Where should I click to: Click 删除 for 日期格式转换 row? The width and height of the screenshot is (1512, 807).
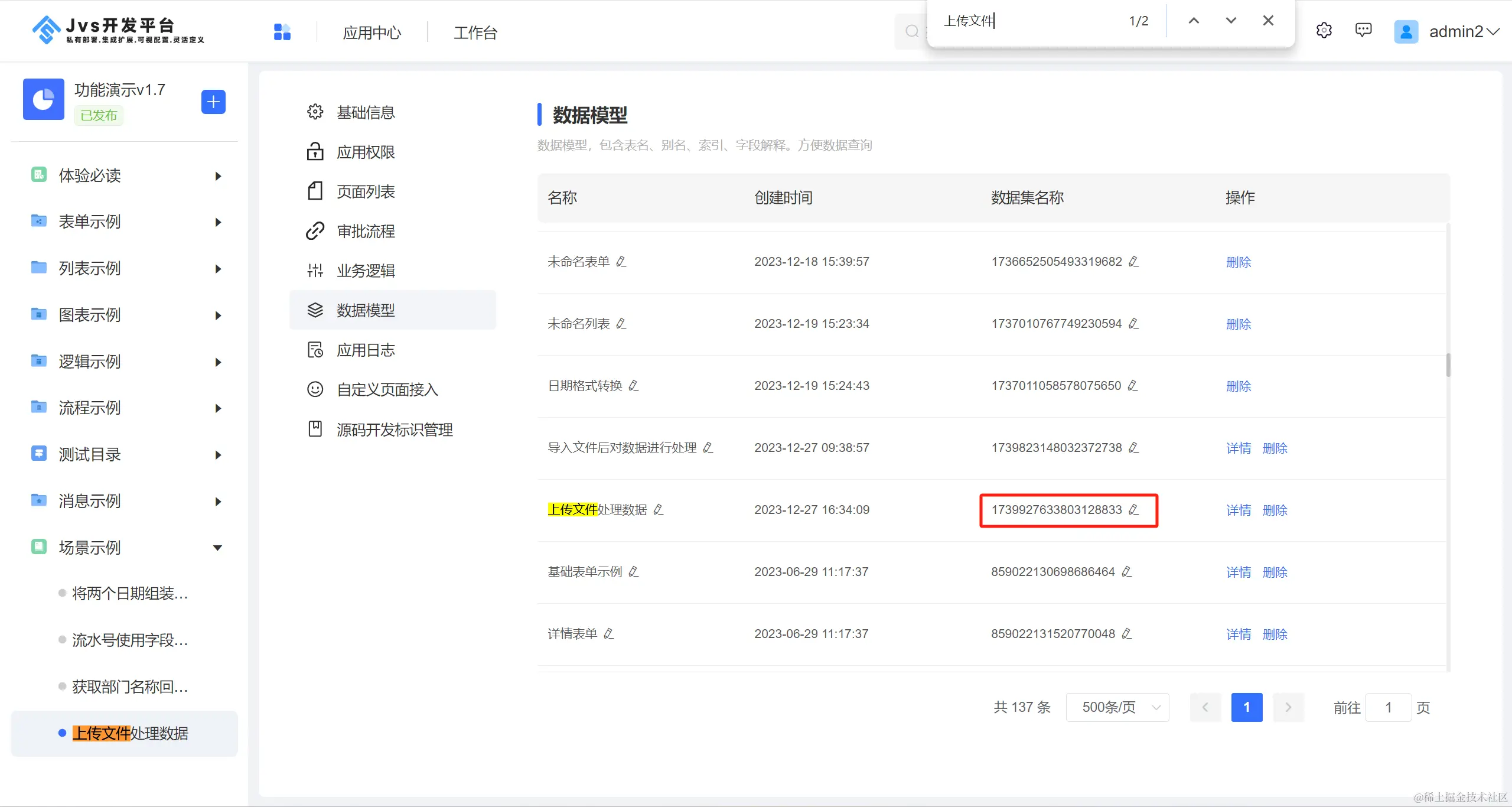(x=1239, y=386)
